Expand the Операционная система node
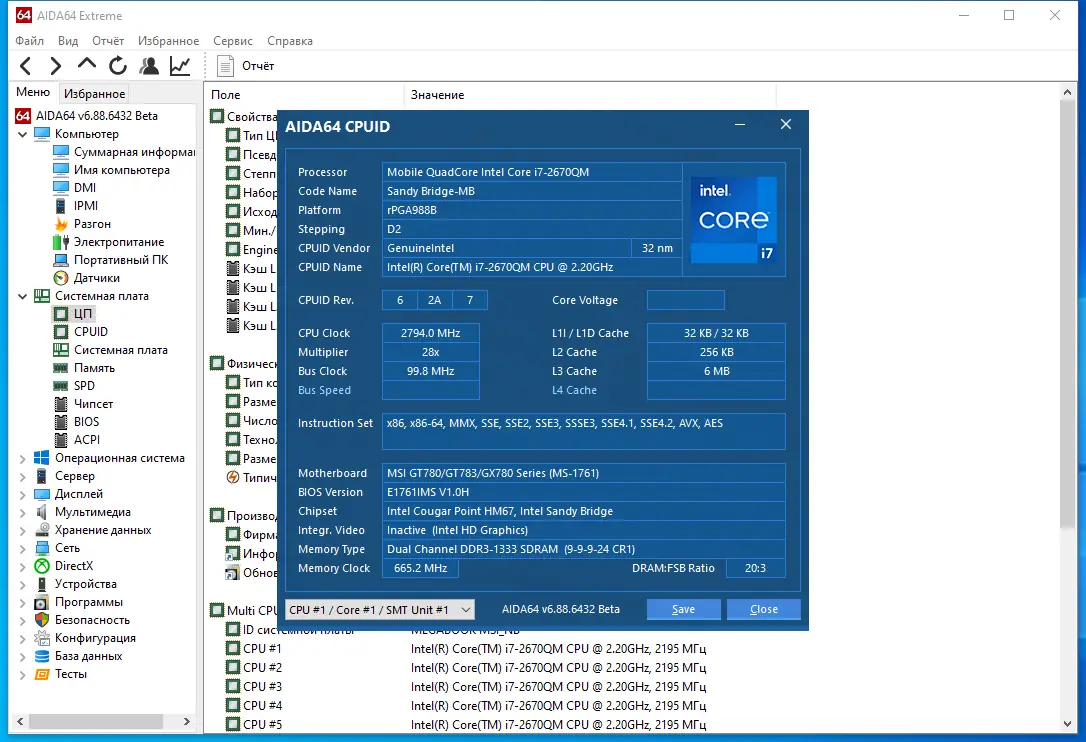This screenshot has width=1086, height=742. point(23,458)
